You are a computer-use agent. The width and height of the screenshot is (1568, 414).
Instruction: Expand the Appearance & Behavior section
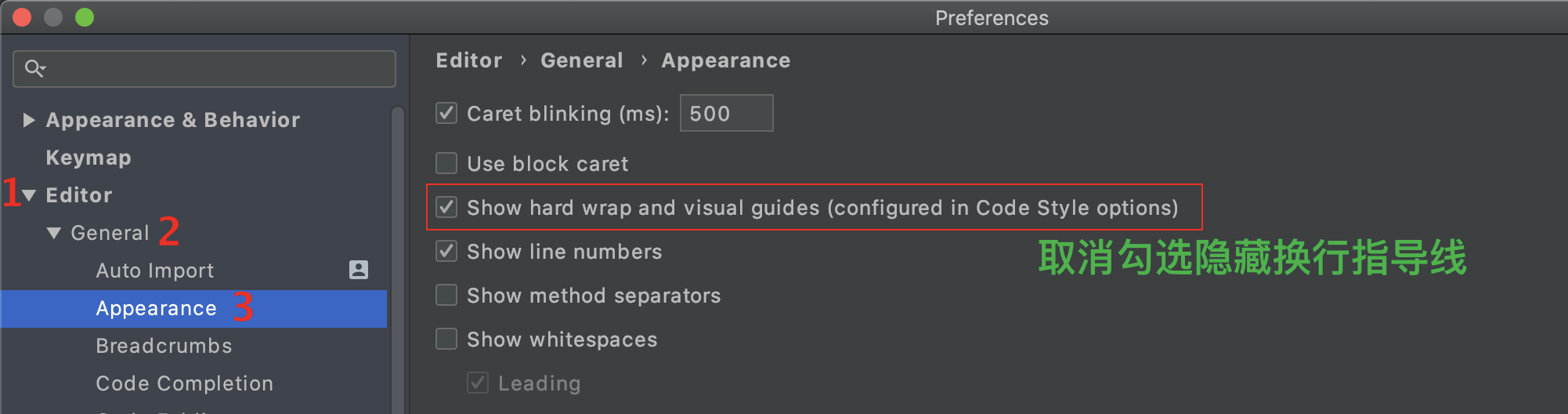[x=29, y=120]
